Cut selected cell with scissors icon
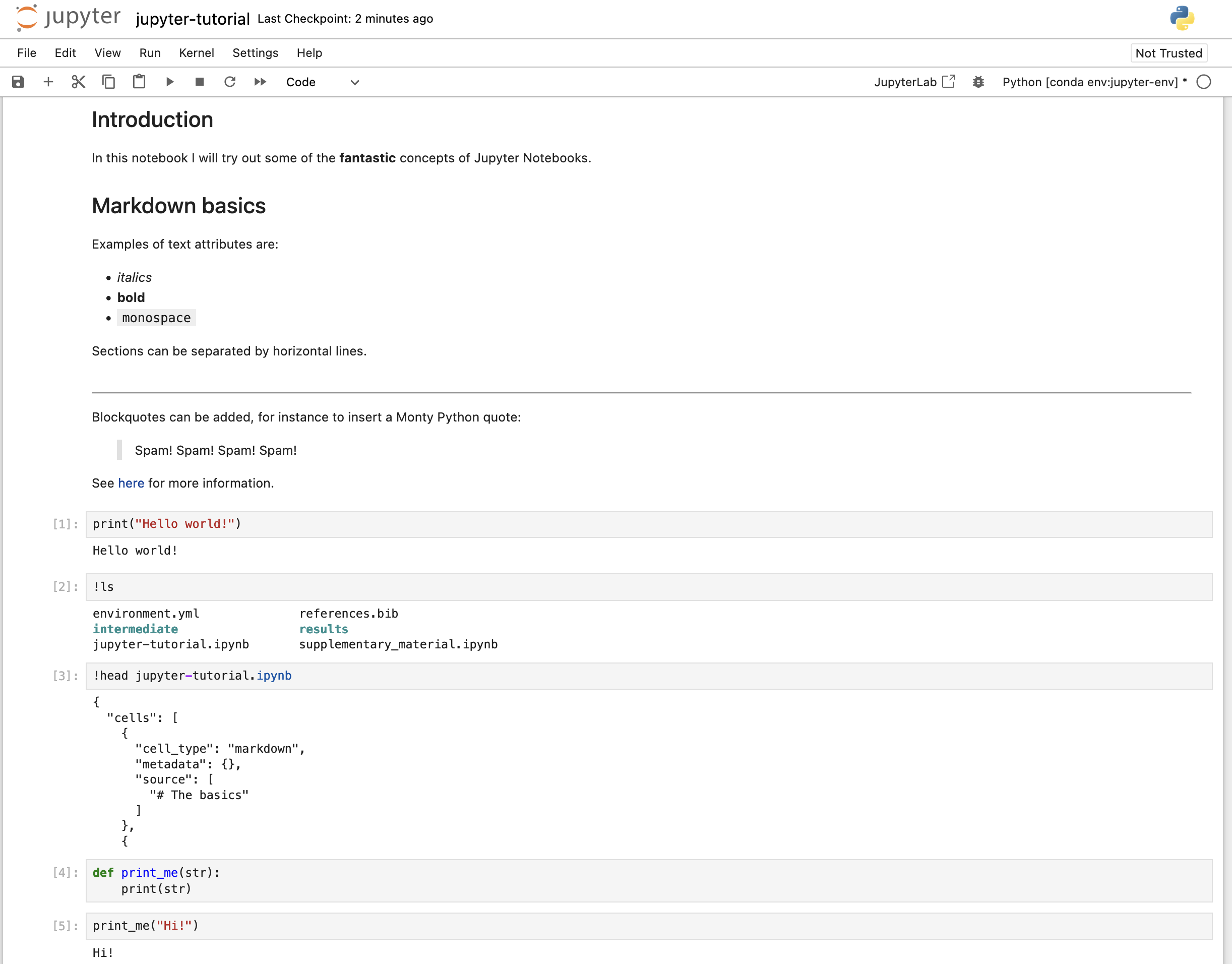This screenshot has width=1232, height=964. tap(79, 82)
